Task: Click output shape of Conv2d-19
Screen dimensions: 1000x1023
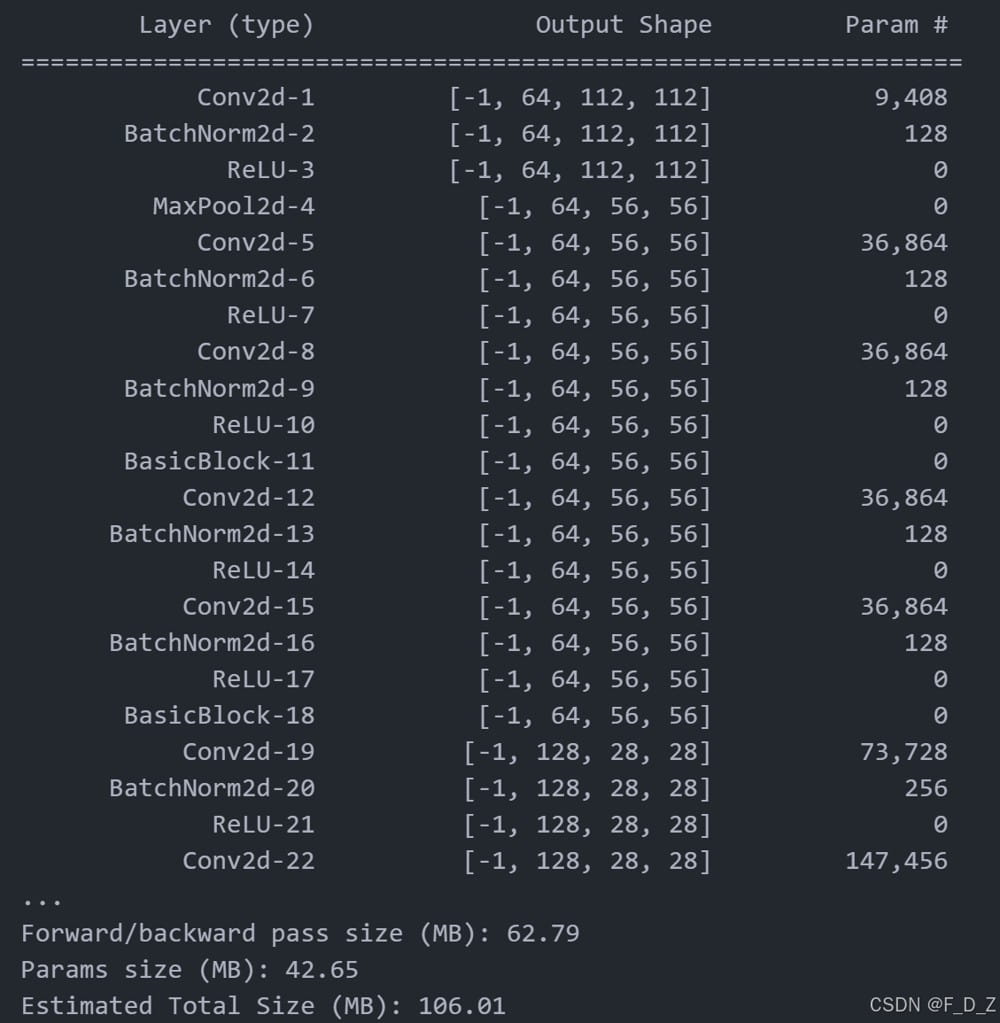Action: tap(586, 751)
